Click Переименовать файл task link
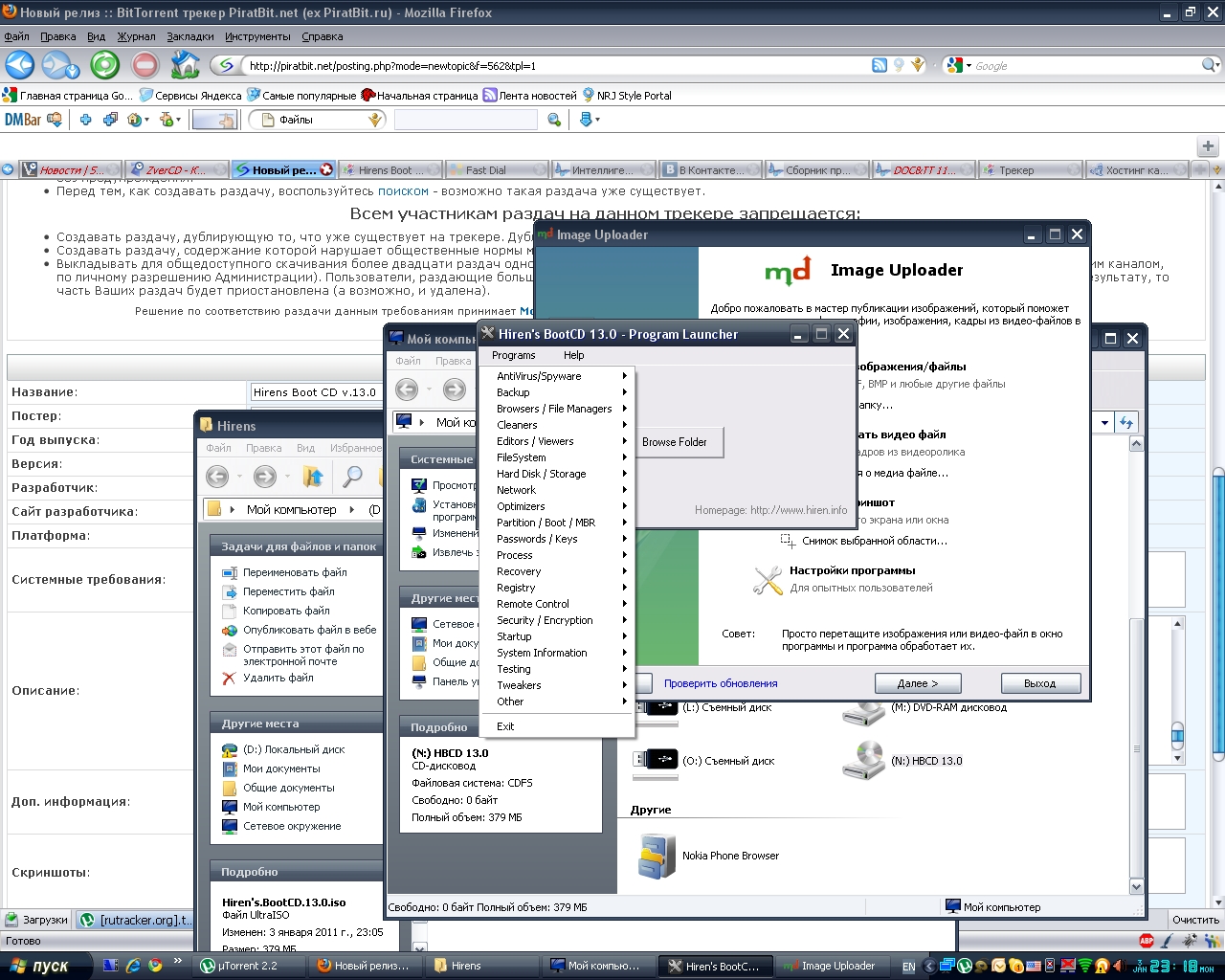Viewport: 1225px width, 980px height. 295,572
